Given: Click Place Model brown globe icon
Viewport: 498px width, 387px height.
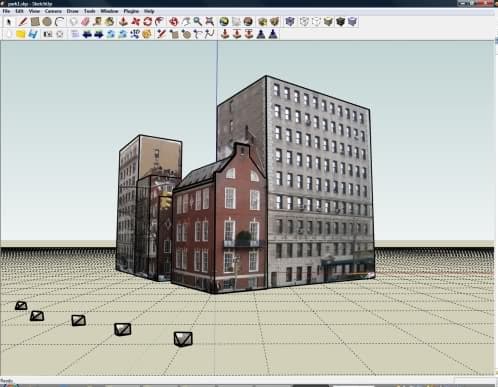Looking at the screenshot, I should tap(248, 22).
